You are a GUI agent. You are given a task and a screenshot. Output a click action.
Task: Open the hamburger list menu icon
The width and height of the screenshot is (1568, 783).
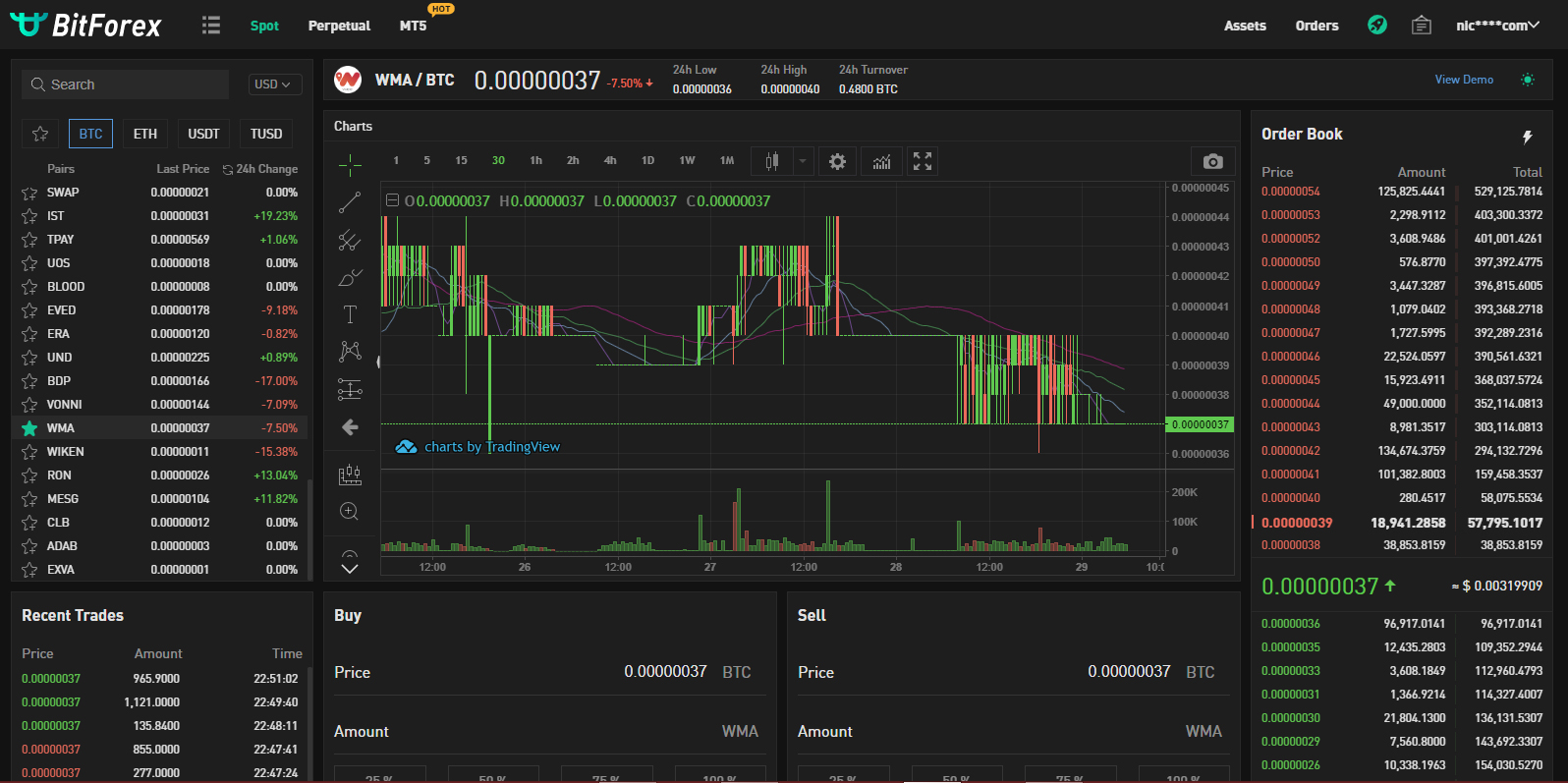(x=211, y=26)
